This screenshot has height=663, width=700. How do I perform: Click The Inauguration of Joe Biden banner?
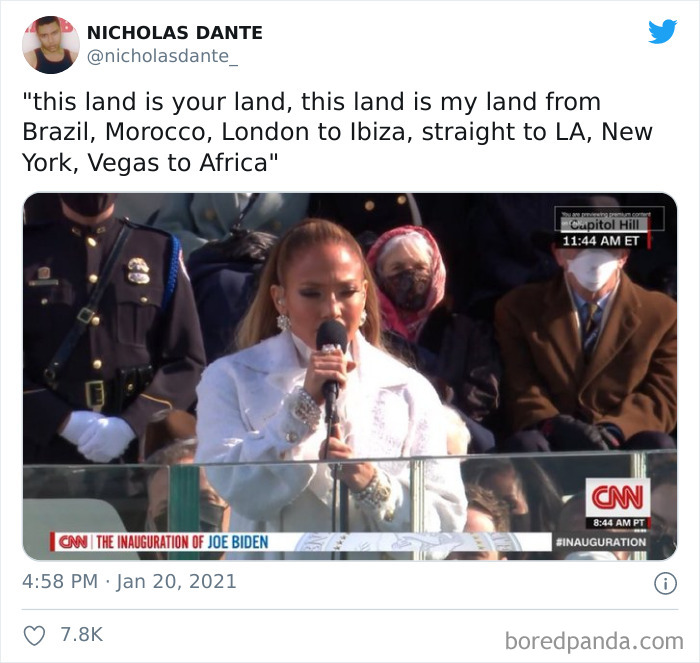pyautogui.click(x=182, y=542)
